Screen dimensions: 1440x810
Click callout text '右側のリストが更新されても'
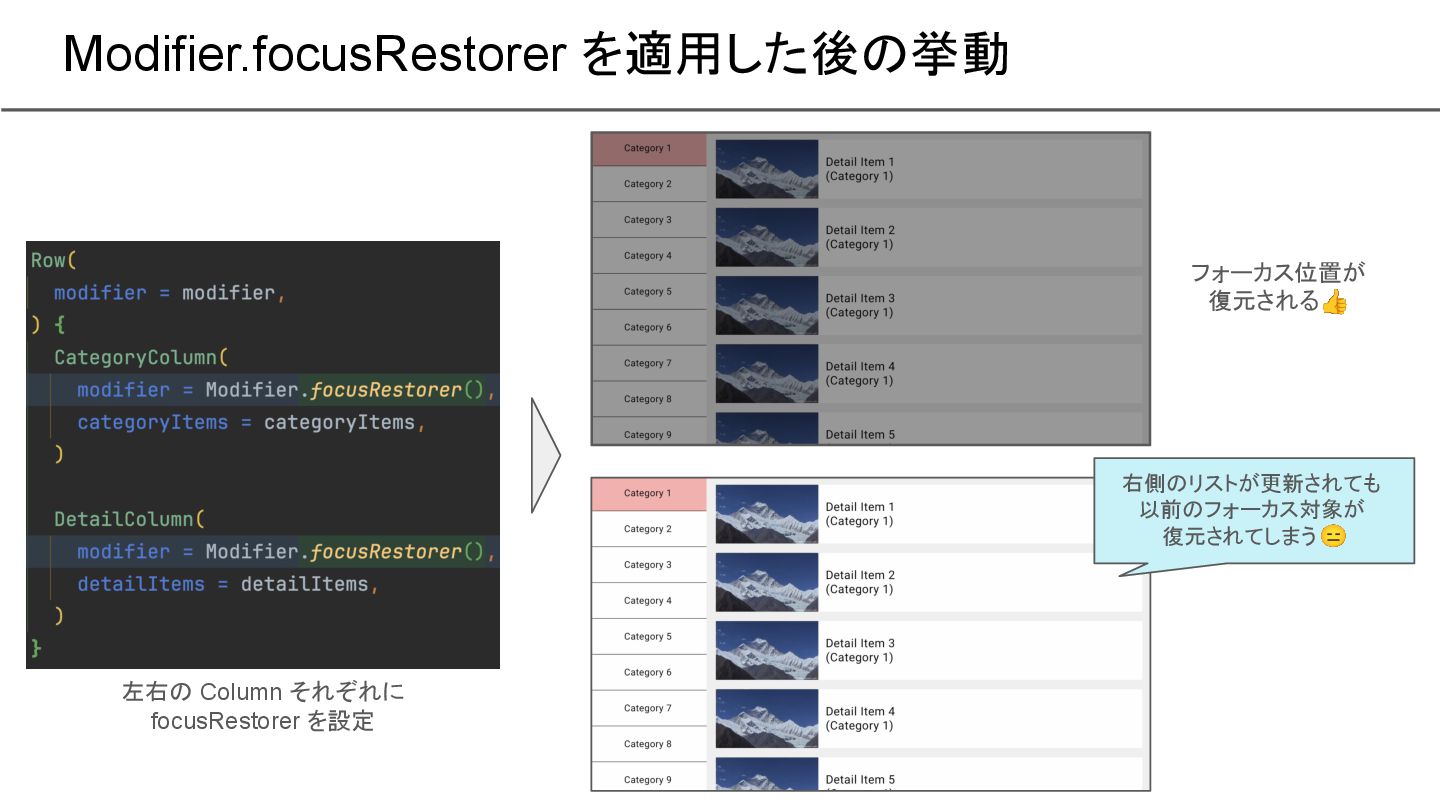coord(1252,484)
